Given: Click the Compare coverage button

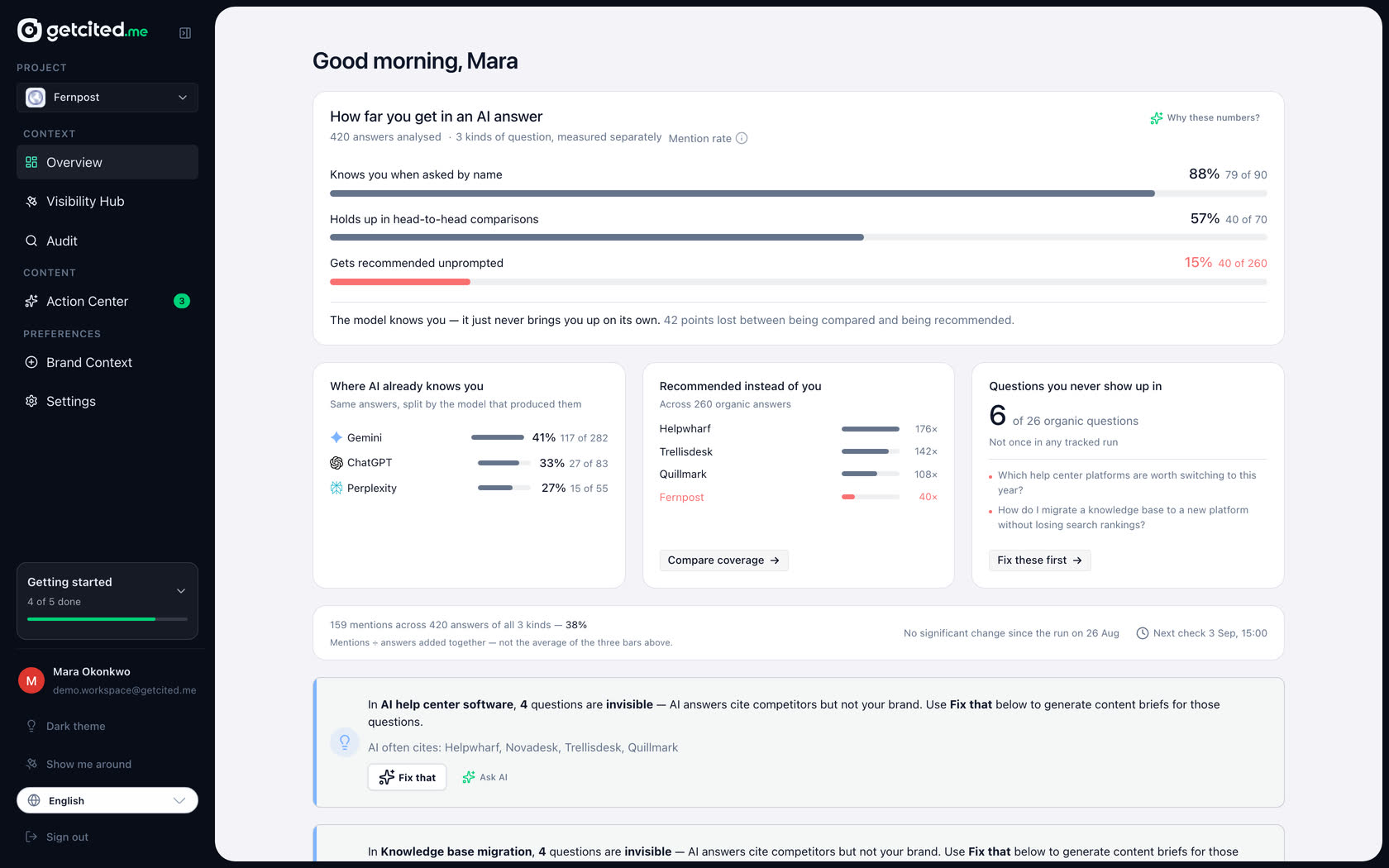Looking at the screenshot, I should [723, 560].
